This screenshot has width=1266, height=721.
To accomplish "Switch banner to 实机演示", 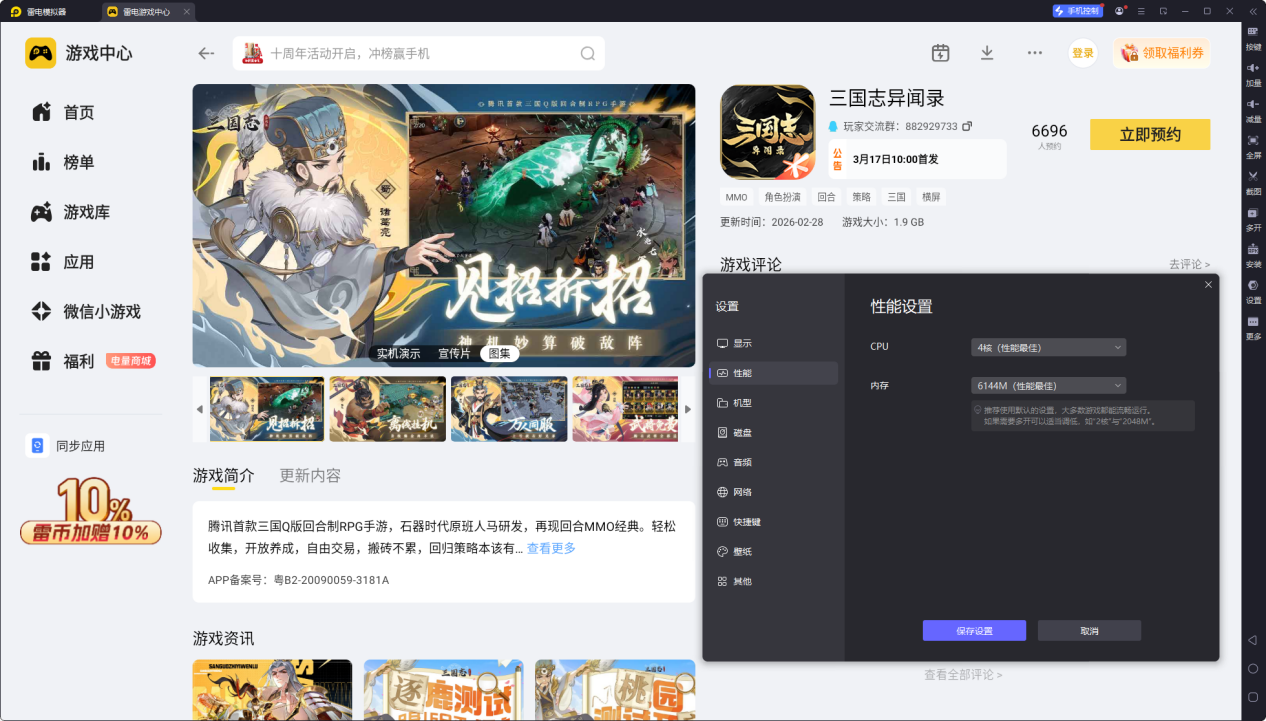I will pyautogui.click(x=398, y=353).
